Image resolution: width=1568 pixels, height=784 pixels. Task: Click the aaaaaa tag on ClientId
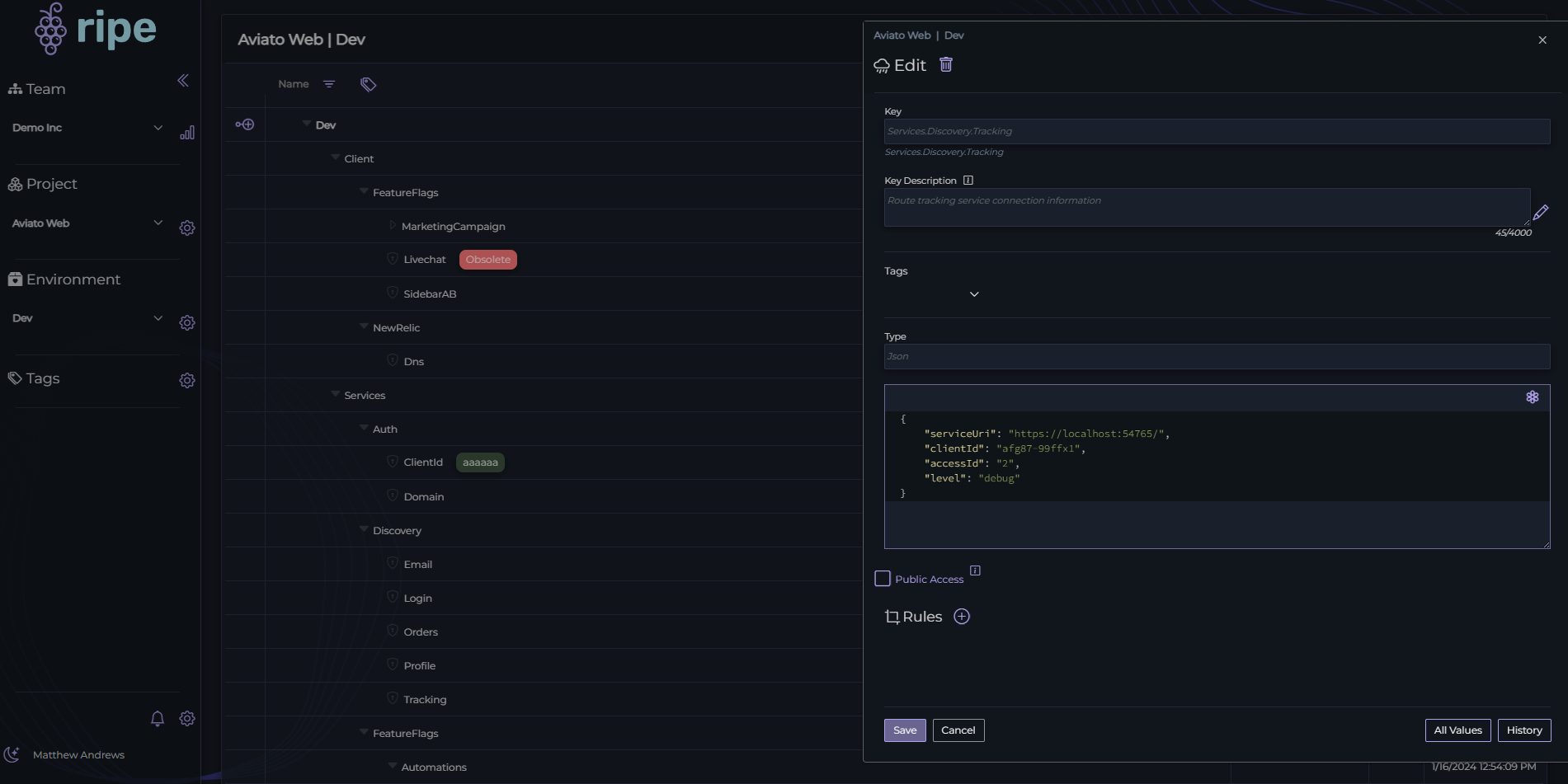[480, 462]
